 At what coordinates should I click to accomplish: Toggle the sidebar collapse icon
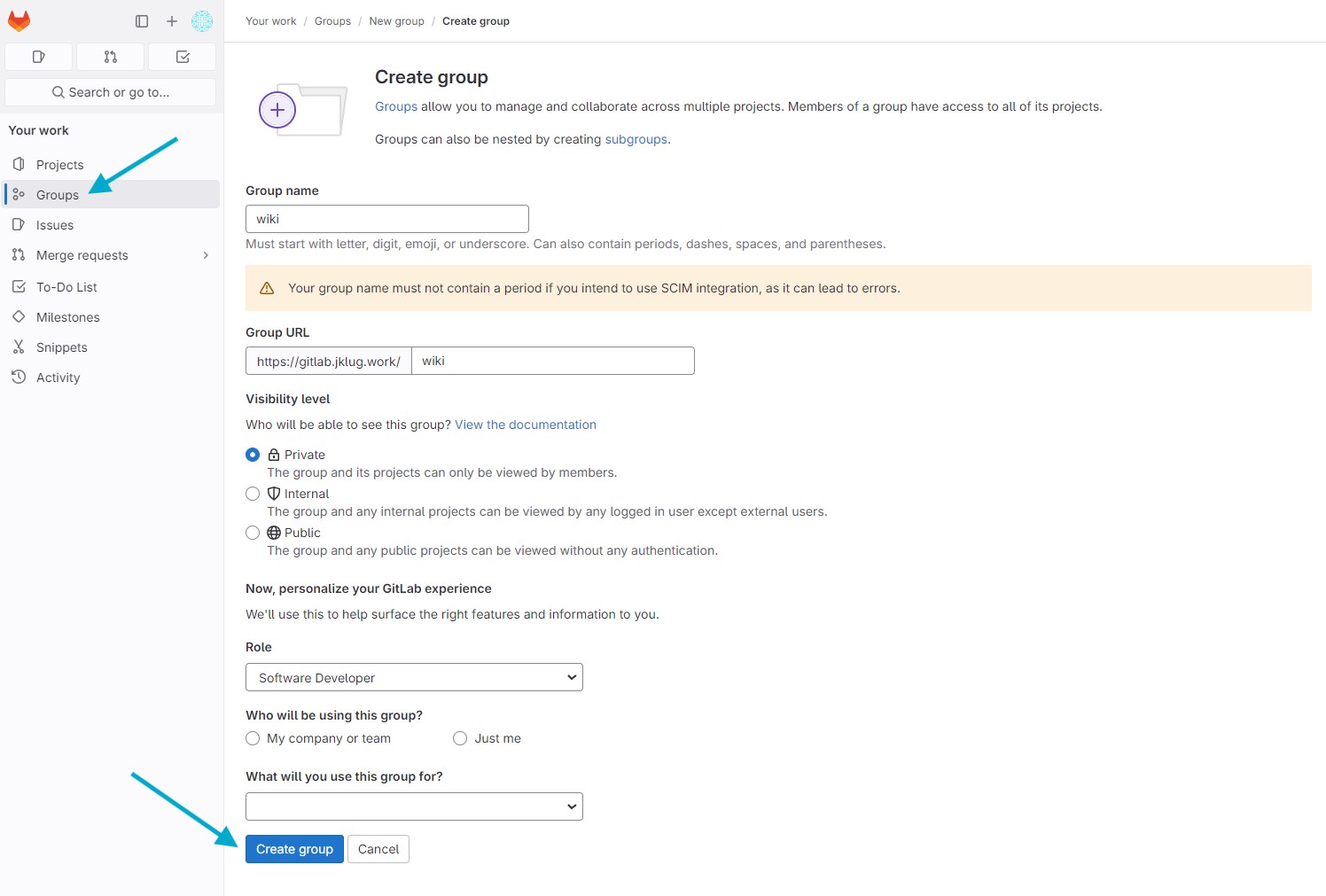[142, 21]
